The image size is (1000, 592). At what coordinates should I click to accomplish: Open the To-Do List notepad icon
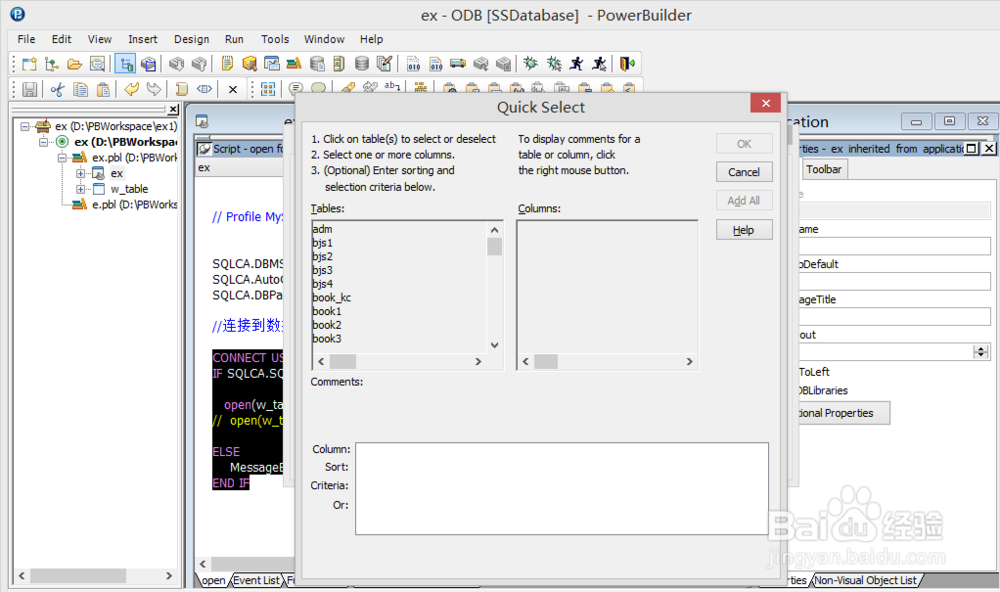tap(227, 64)
